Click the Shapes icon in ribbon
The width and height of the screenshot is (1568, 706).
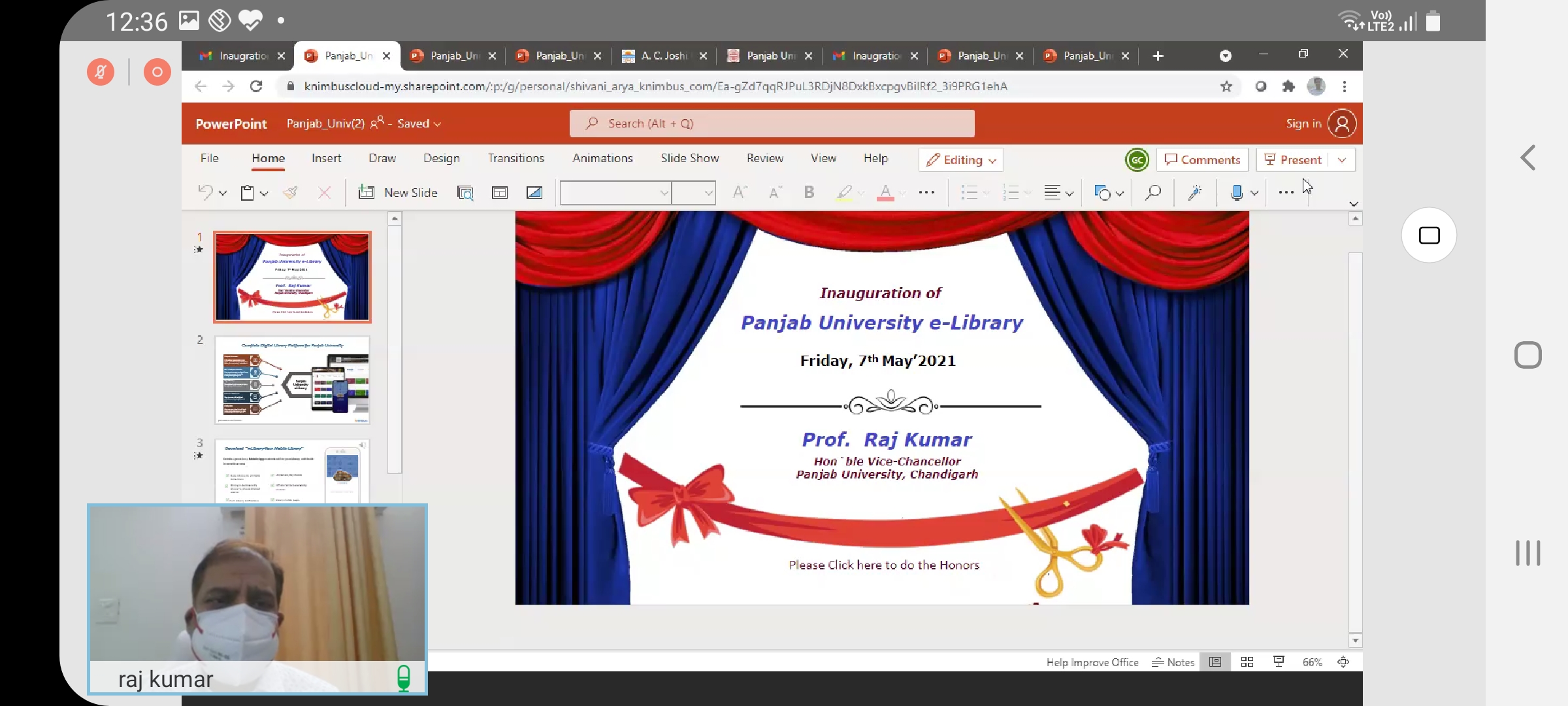(1102, 193)
